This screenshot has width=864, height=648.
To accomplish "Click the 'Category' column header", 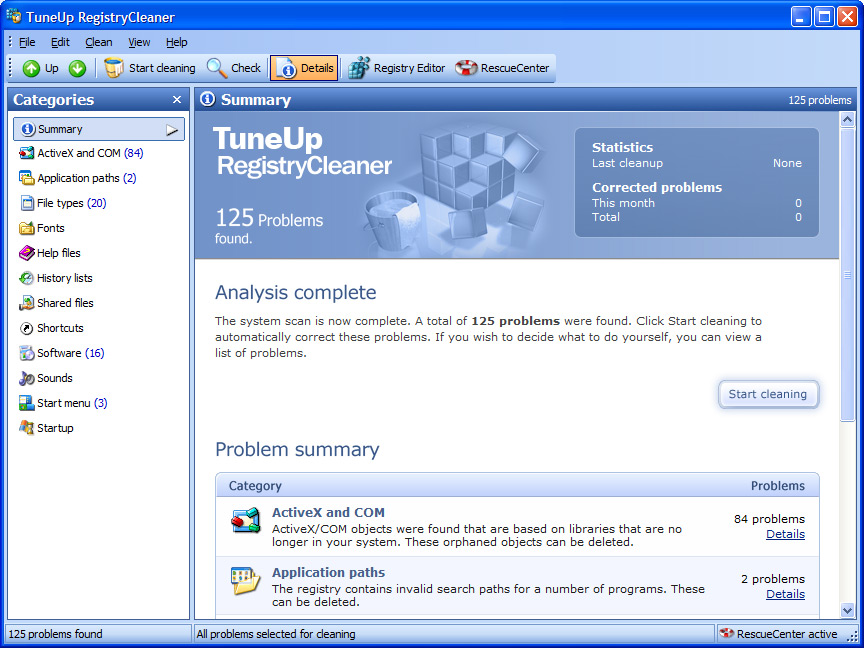I will click(255, 486).
